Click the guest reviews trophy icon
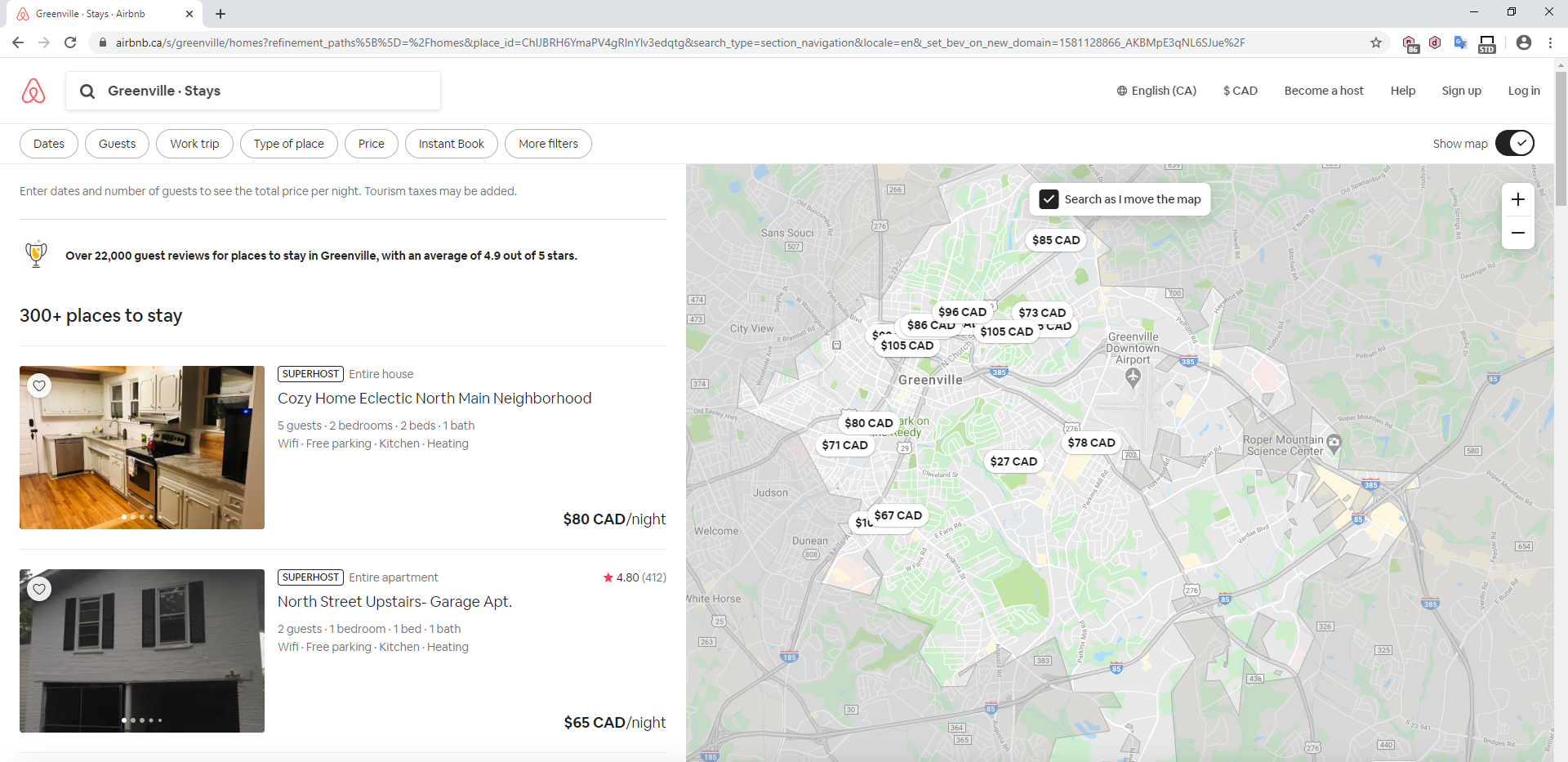 tap(35, 254)
